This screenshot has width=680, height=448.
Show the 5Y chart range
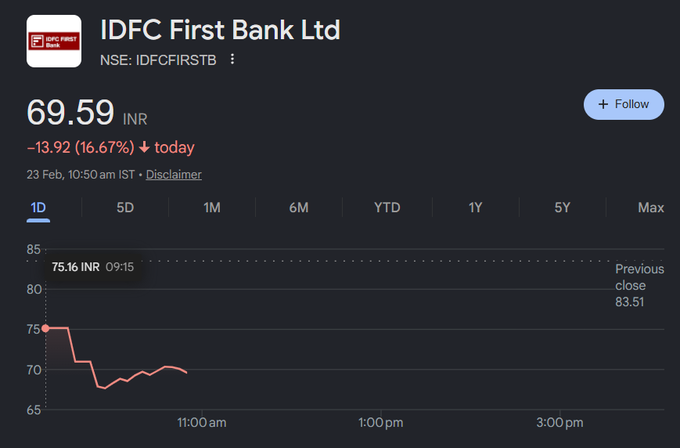(562, 208)
